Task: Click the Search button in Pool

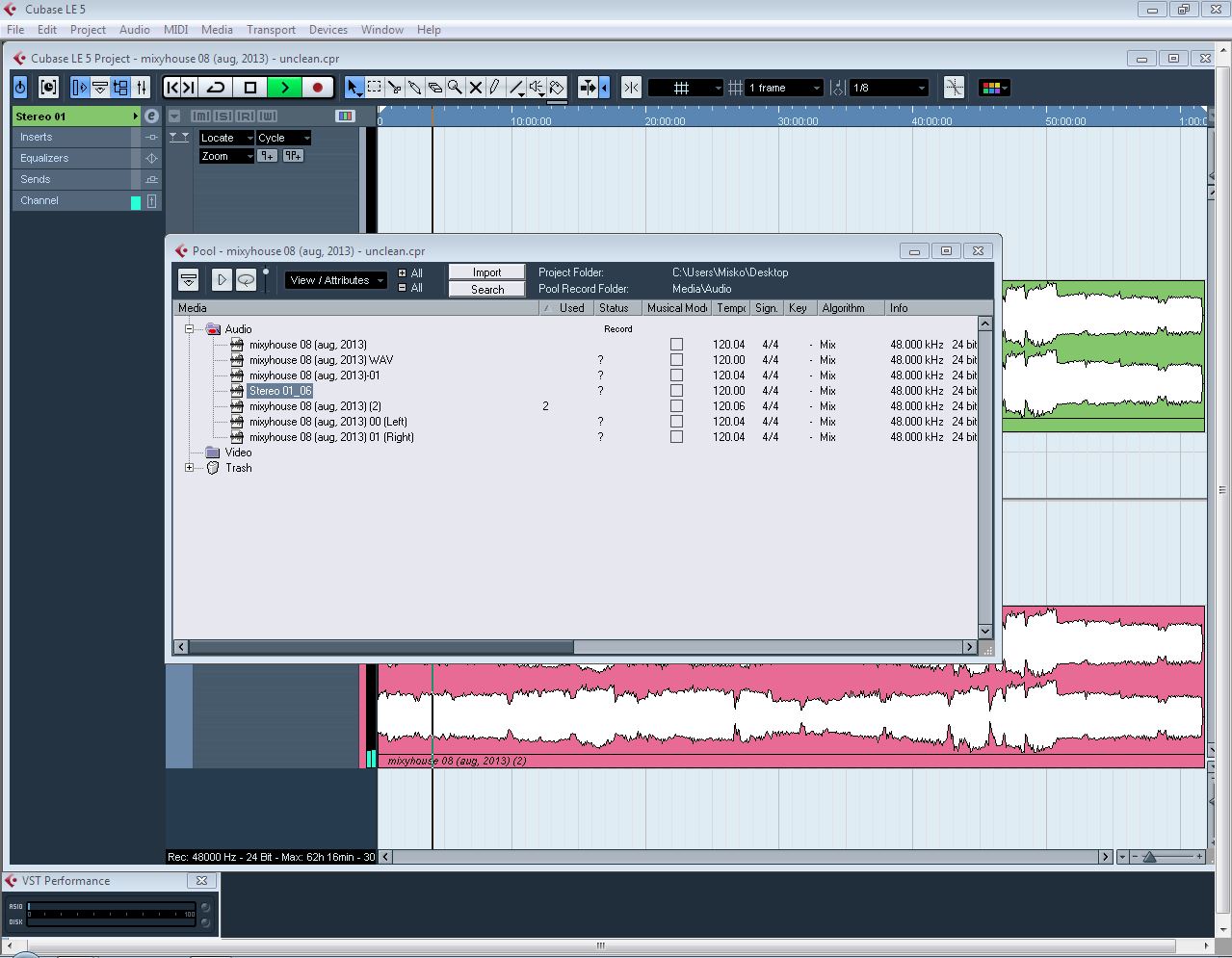Action: (x=486, y=289)
